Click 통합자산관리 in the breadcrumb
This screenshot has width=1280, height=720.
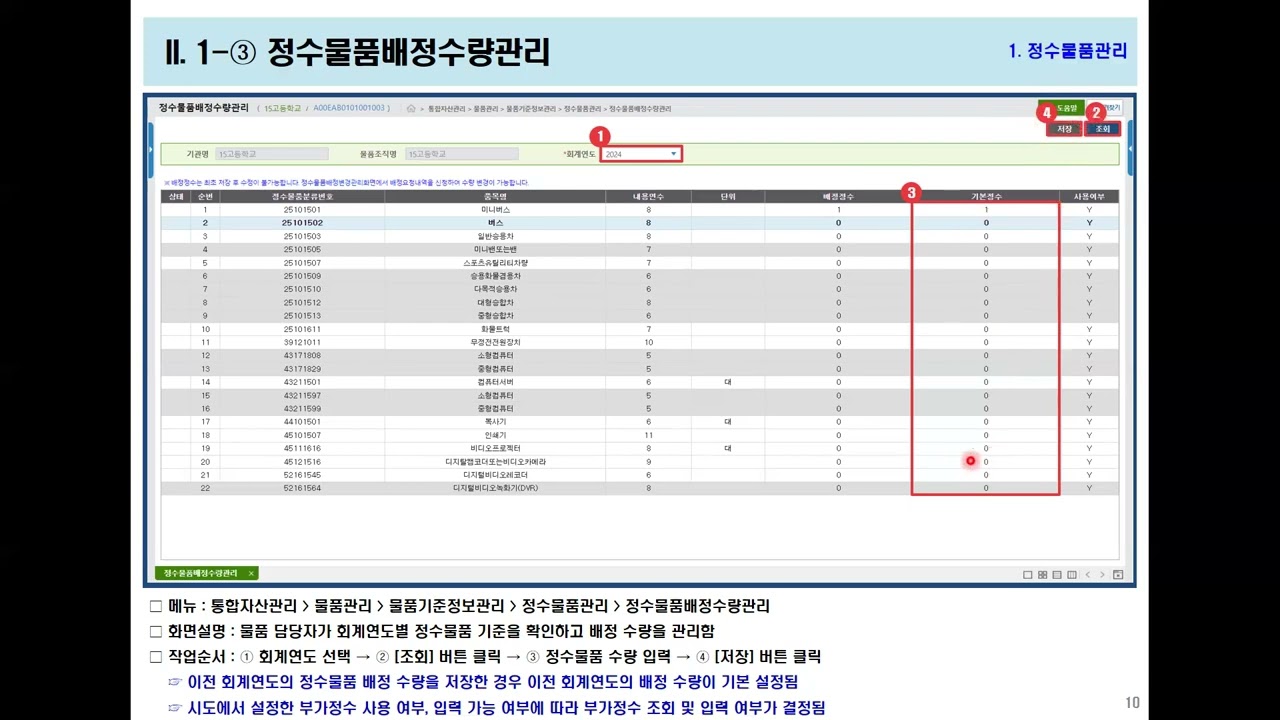[x=447, y=108]
